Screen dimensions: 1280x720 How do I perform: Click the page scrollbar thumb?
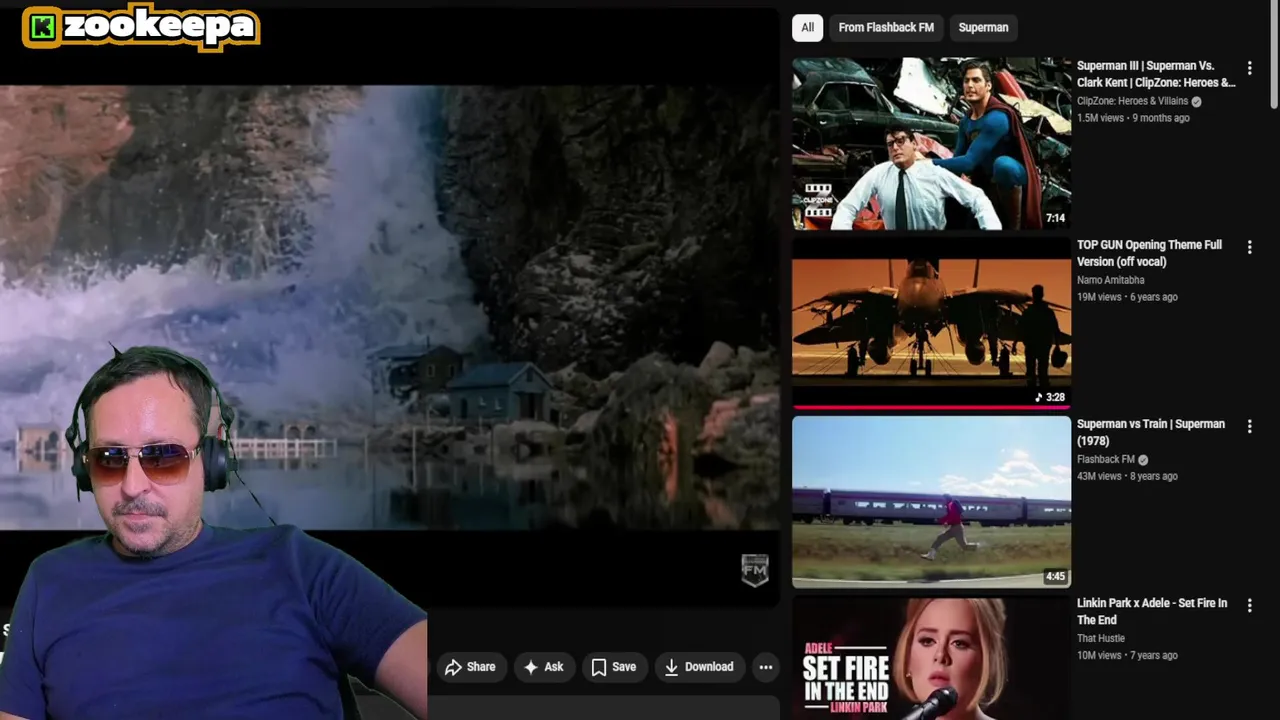pos(1274,57)
